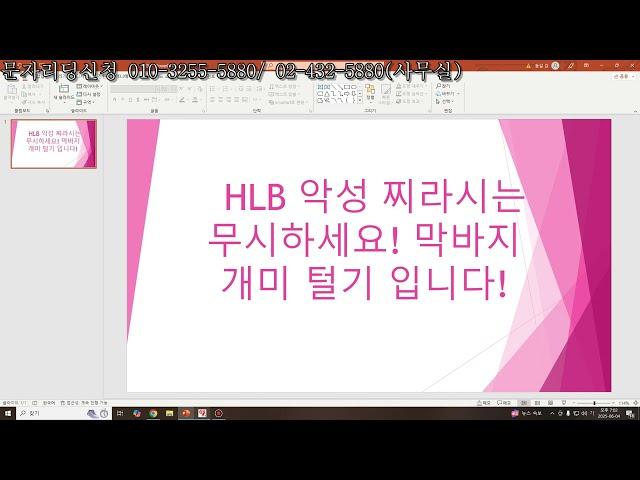This screenshot has width=640, height=480.
Task: Open Google Chrome from taskbar
Action: [x=153, y=413]
